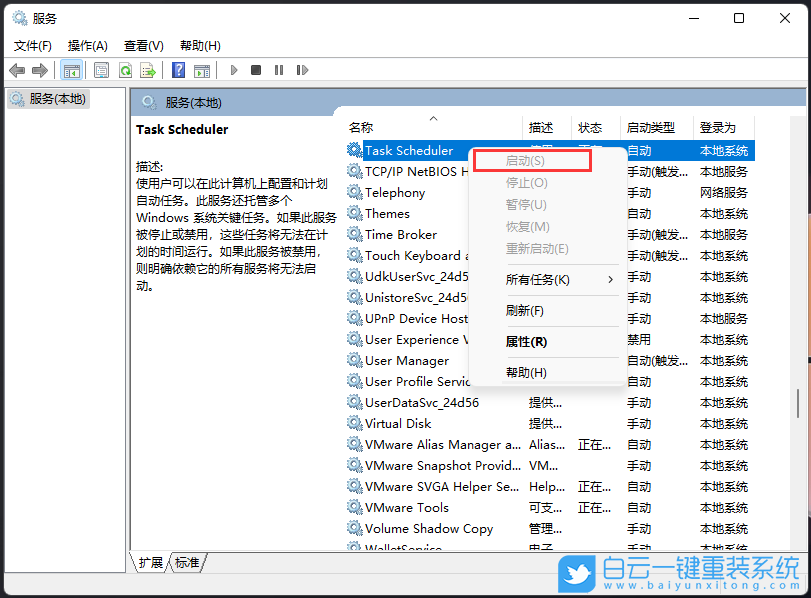Restart the service with the restart toolbar icon

coord(303,70)
